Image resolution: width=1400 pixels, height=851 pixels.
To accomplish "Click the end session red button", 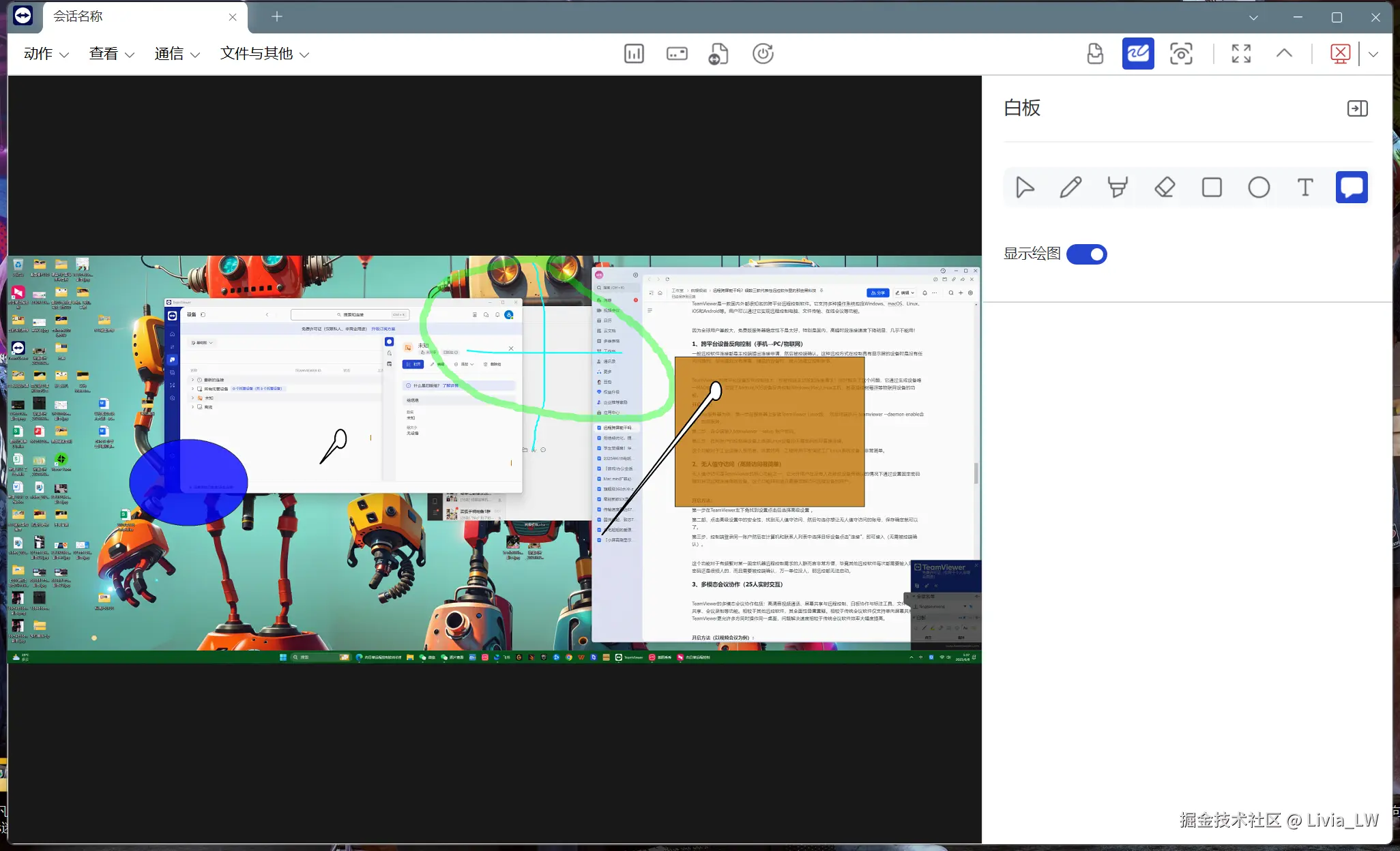I will click(x=1340, y=53).
